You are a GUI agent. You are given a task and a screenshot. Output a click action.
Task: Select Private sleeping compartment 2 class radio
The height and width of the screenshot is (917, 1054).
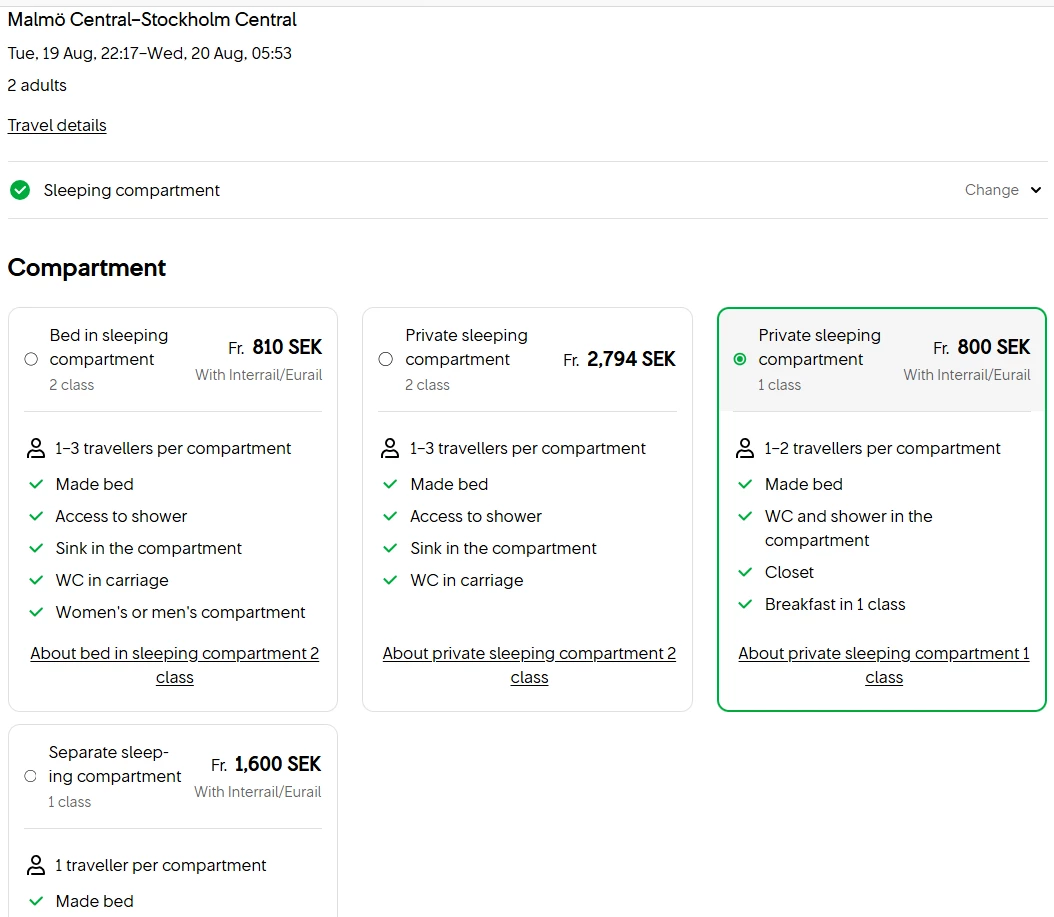pos(386,359)
